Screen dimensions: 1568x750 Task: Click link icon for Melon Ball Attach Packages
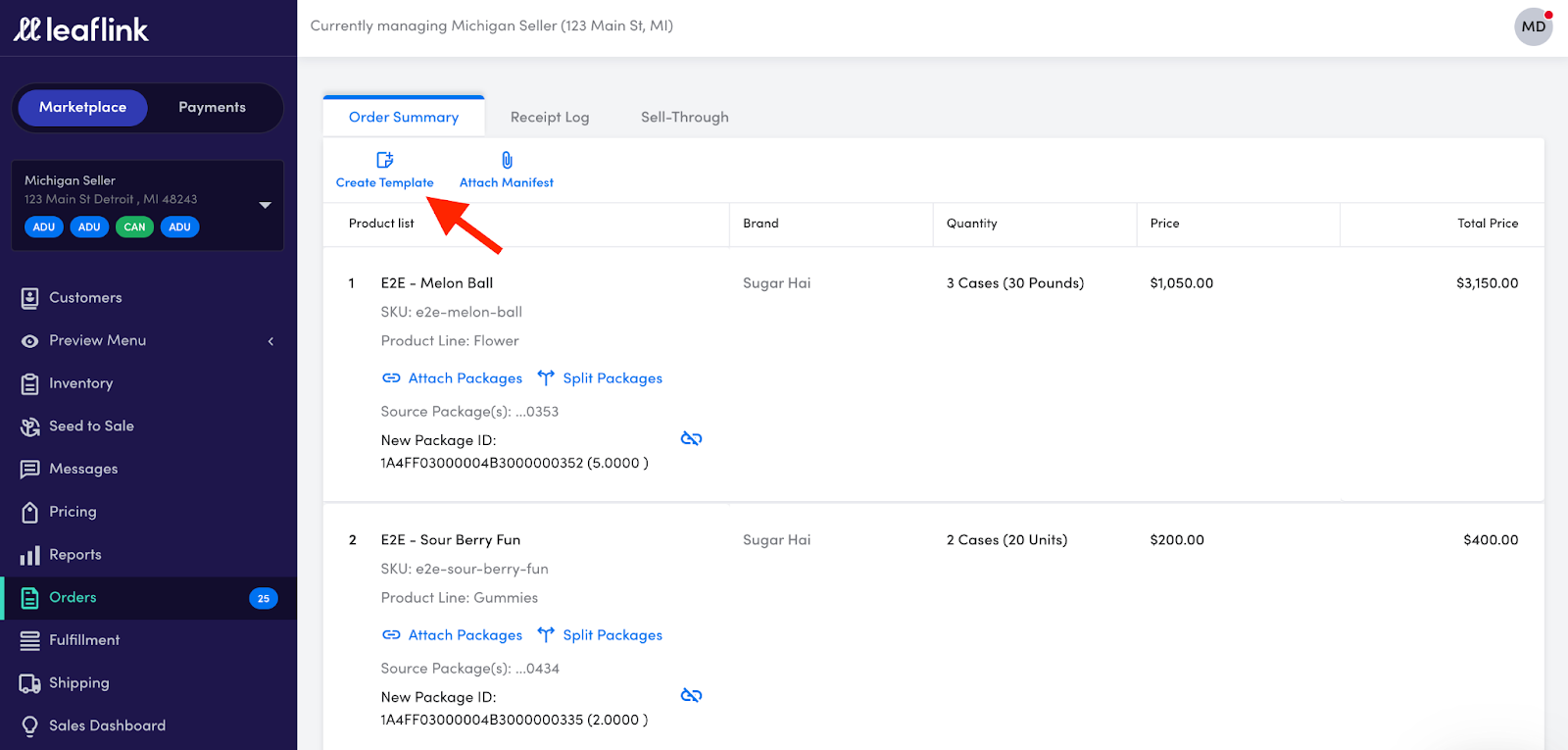pos(391,378)
